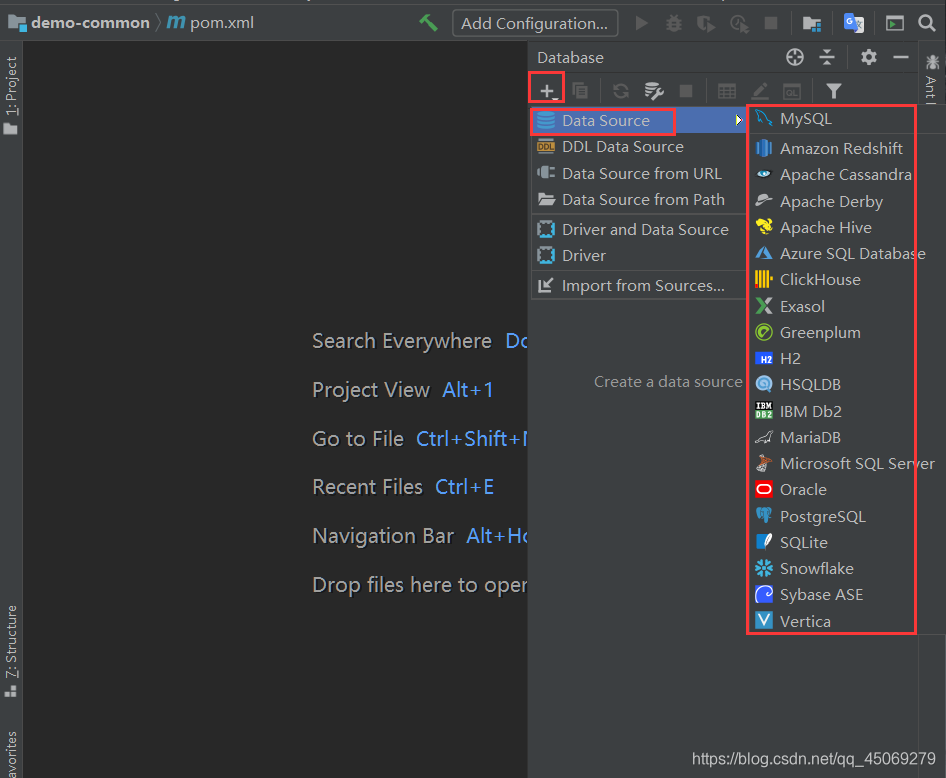The width and height of the screenshot is (946, 778).
Task: Click the collapse-all icon in the Database header
Action: (x=827, y=57)
